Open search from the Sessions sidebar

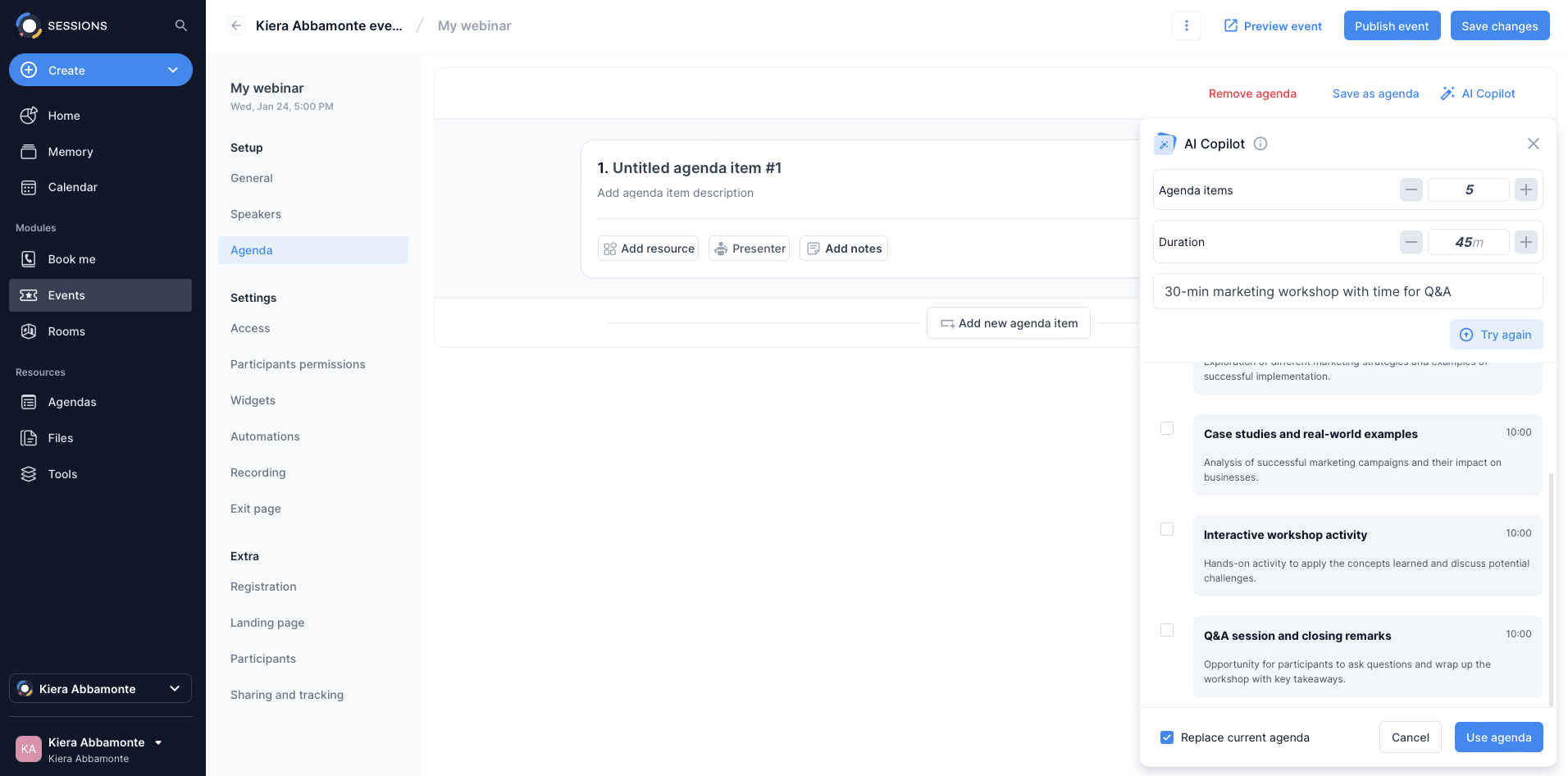tap(180, 25)
